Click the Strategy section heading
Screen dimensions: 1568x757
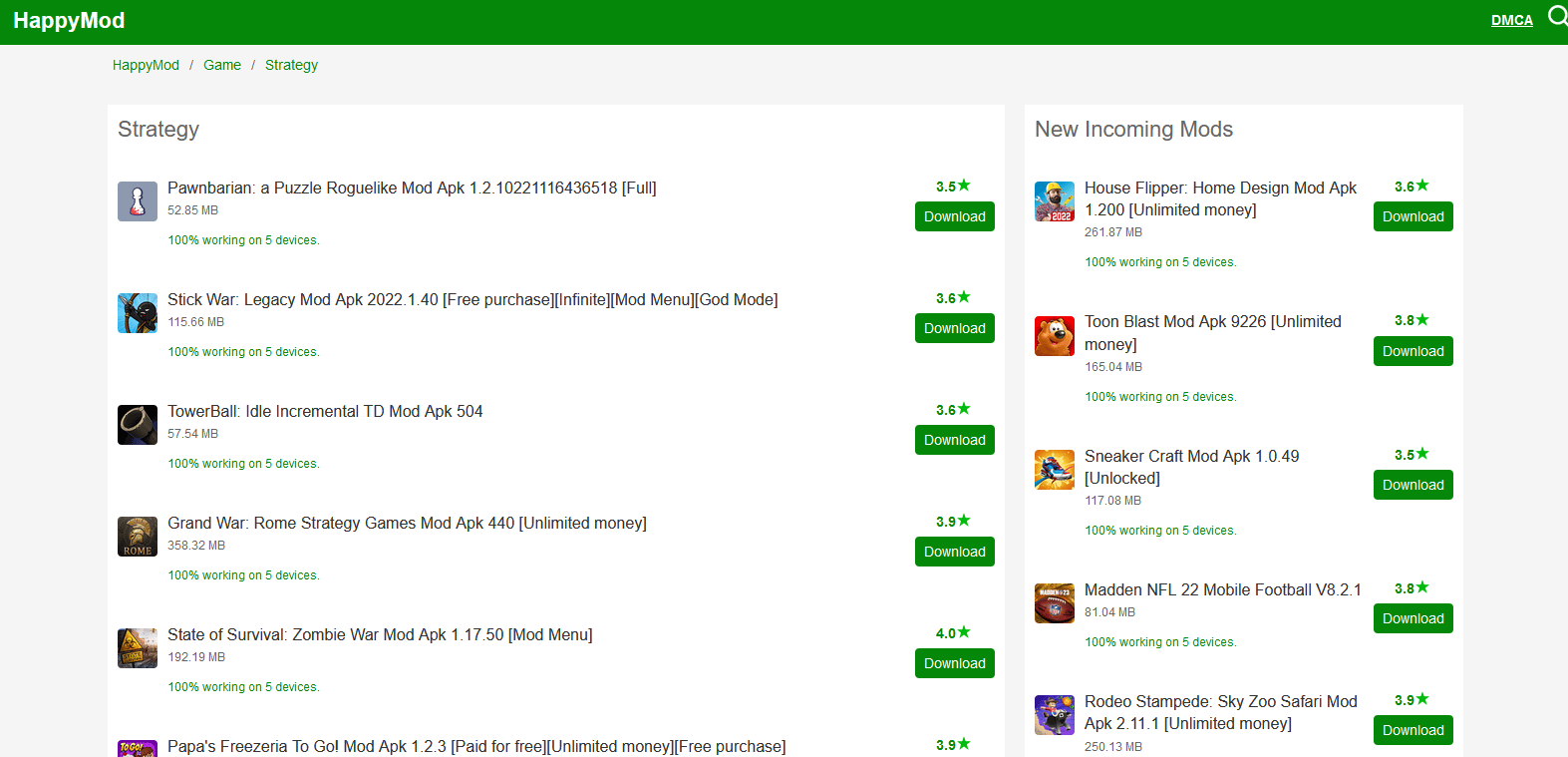click(x=158, y=130)
